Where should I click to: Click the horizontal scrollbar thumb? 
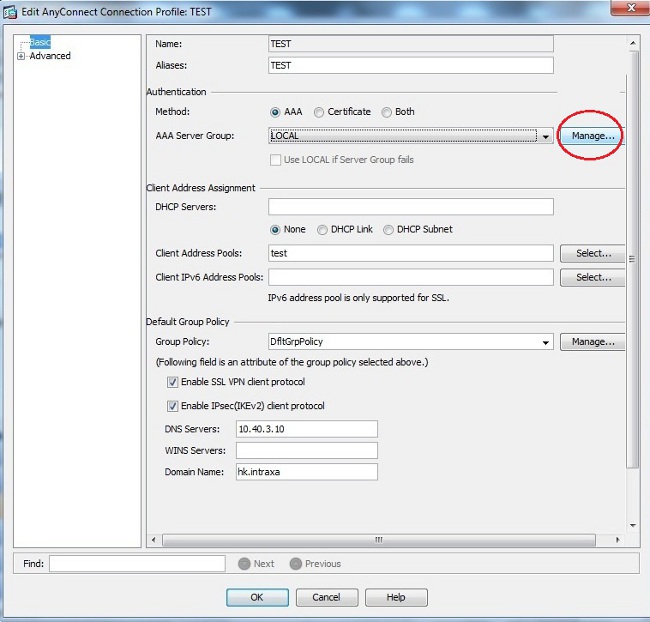click(x=379, y=540)
